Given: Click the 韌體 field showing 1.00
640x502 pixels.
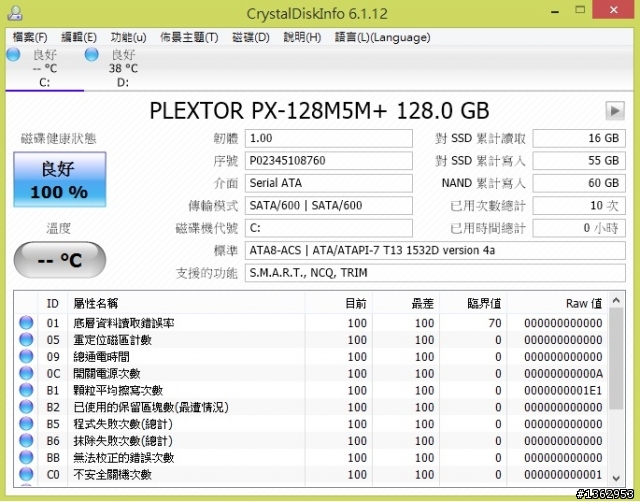Looking at the screenshot, I should coord(329,138).
